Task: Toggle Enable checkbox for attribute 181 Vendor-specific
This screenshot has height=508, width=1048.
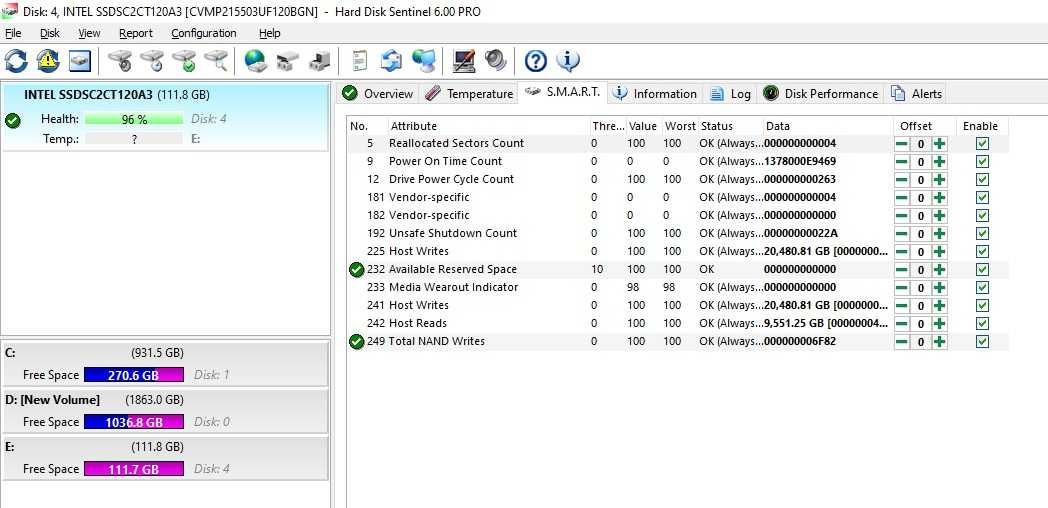Action: tap(982, 198)
